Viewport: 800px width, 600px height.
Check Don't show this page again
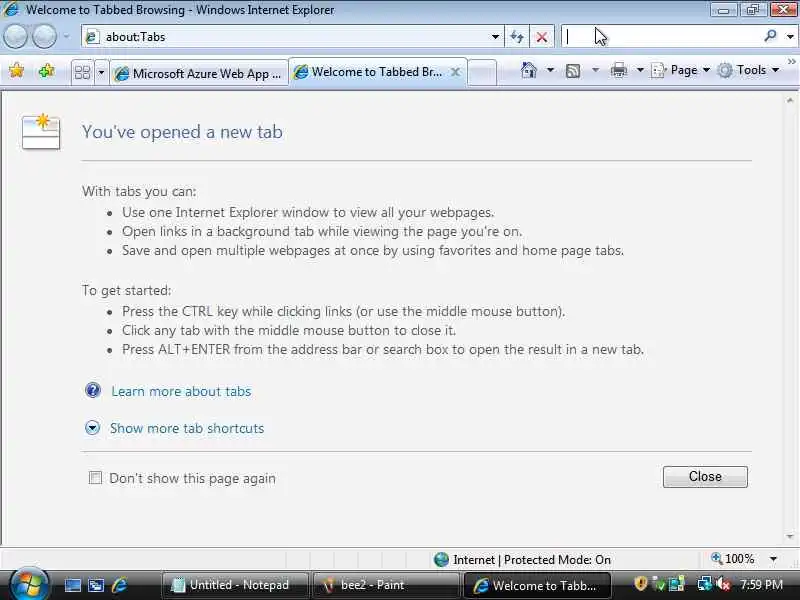(x=95, y=478)
